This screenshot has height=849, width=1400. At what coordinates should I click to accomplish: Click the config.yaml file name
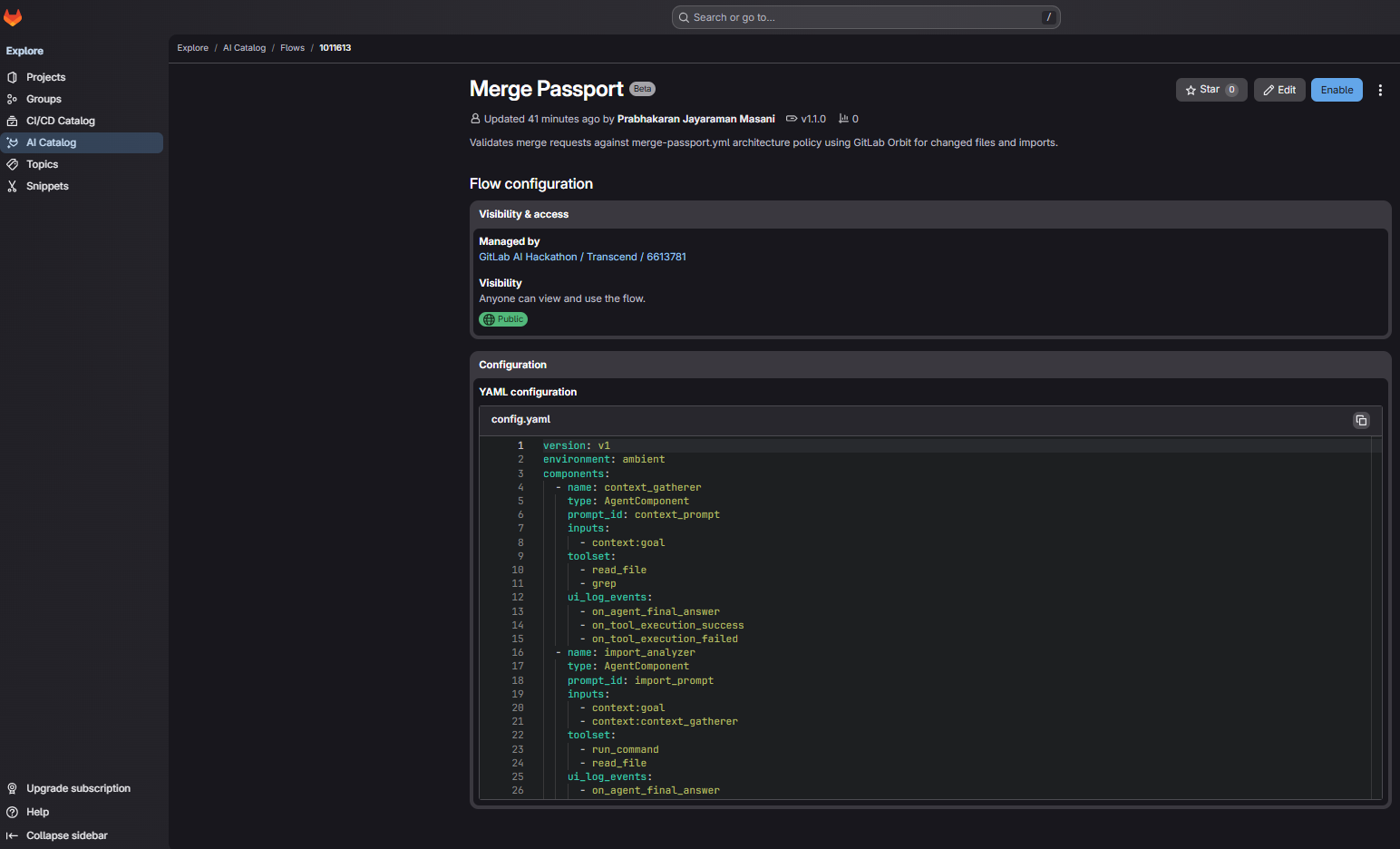(x=520, y=419)
